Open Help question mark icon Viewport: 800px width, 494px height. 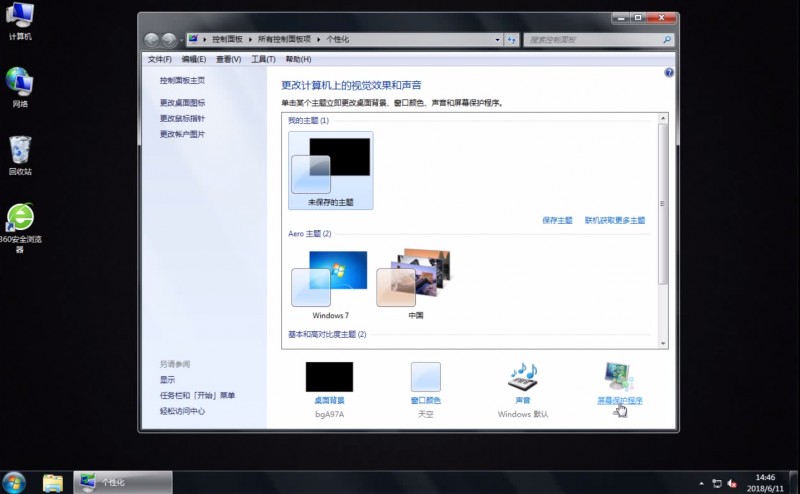669,73
